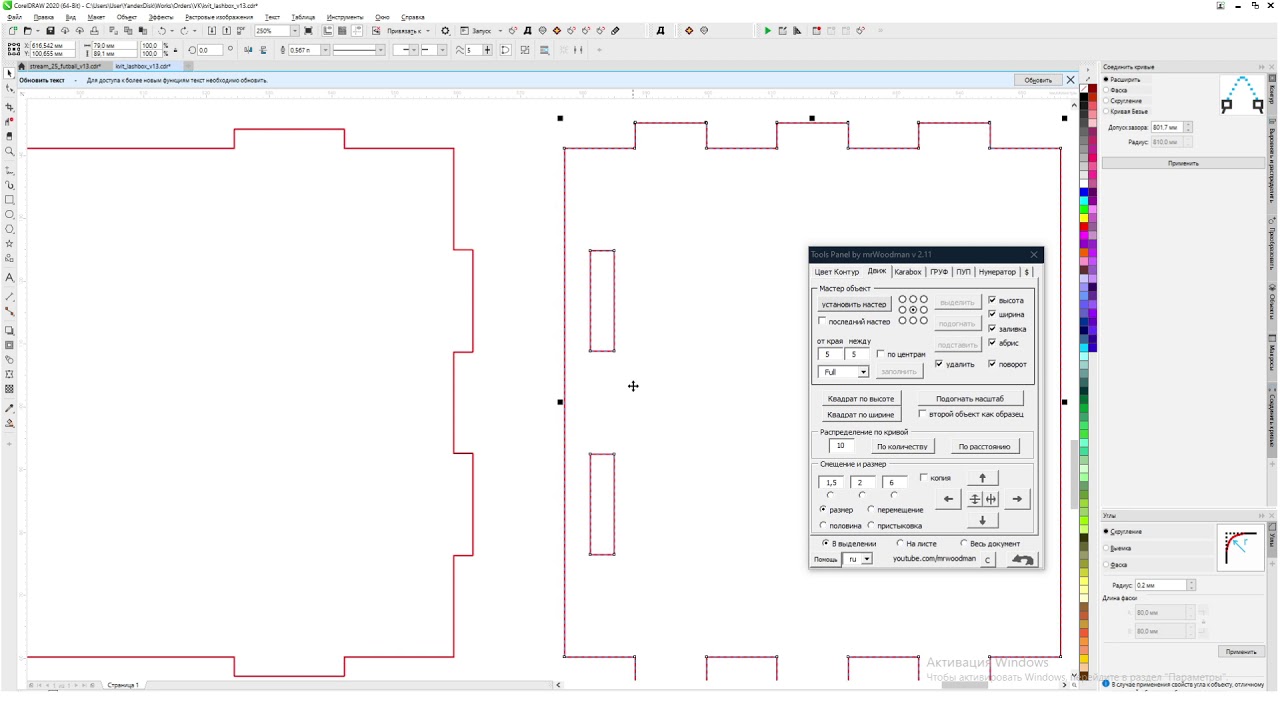This screenshot has width=1280, height=720.
Task: Open the Запуск dropdown
Action: (500, 31)
